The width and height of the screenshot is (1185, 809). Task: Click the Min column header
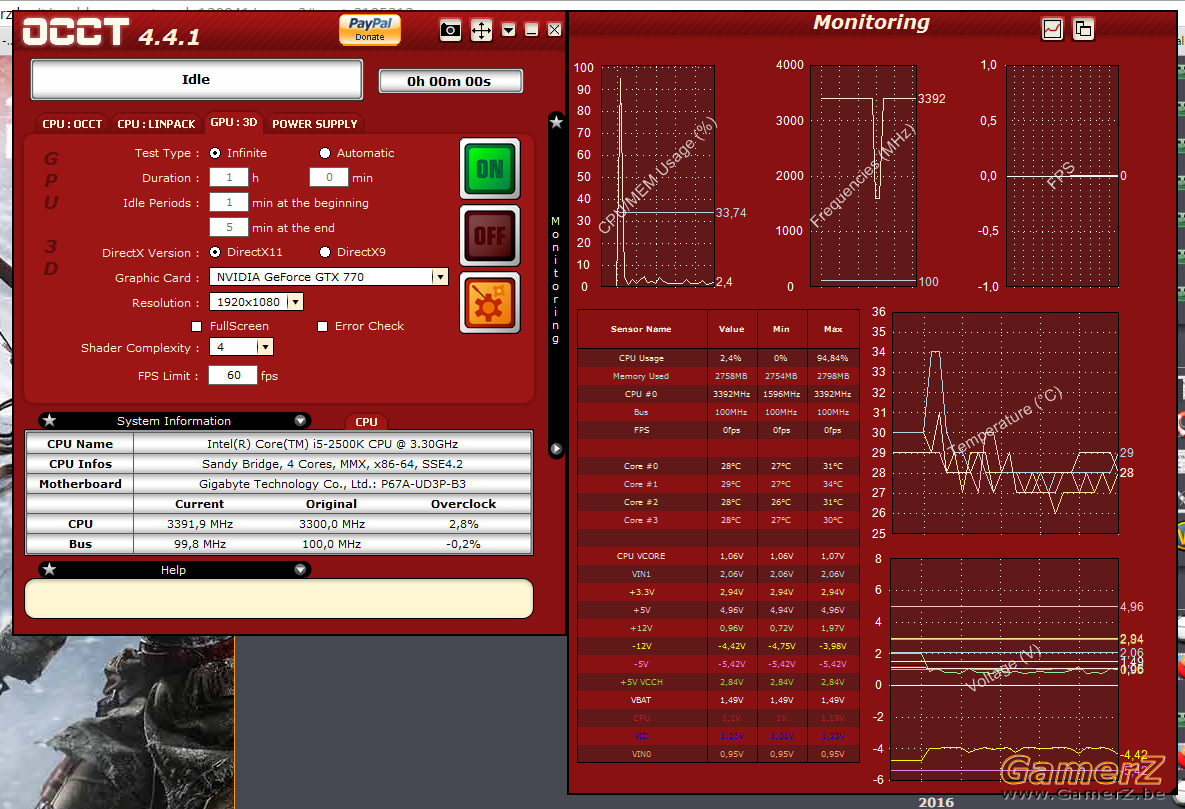point(781,330)
